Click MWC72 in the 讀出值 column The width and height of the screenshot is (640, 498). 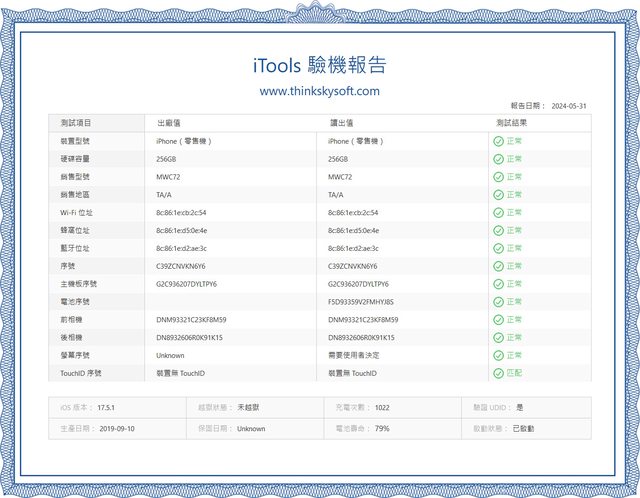[340, 177]
